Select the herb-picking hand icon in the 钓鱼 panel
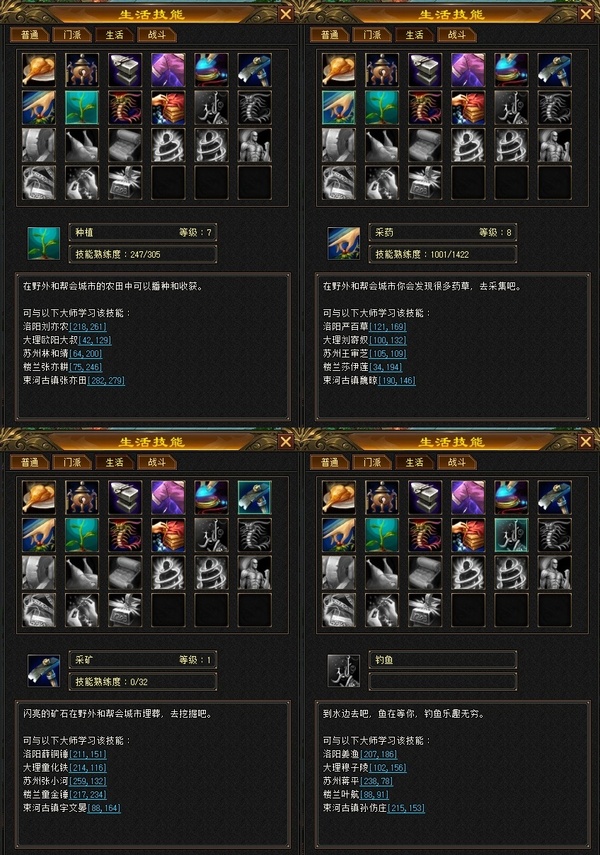The width and height of the screenshot is (600, 855). tap(339, 535)
